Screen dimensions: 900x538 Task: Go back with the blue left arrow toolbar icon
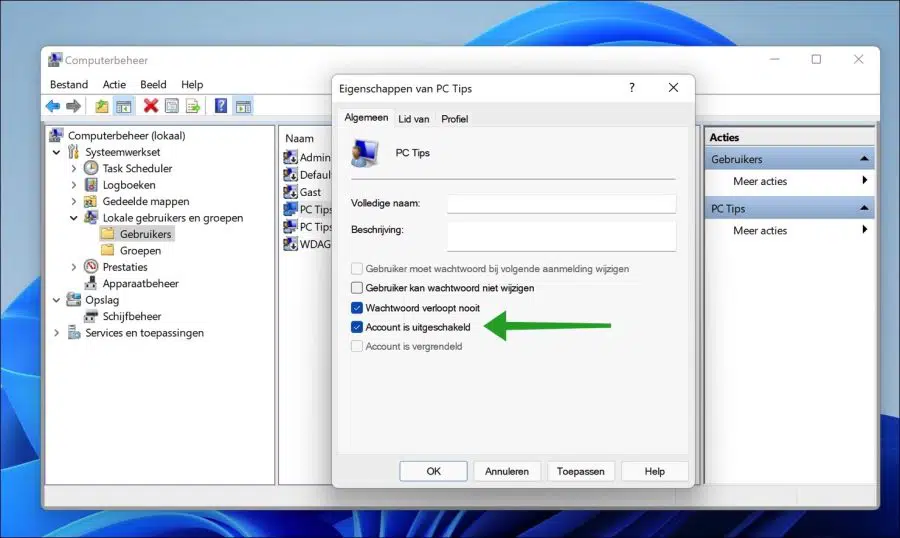(53, 106)
